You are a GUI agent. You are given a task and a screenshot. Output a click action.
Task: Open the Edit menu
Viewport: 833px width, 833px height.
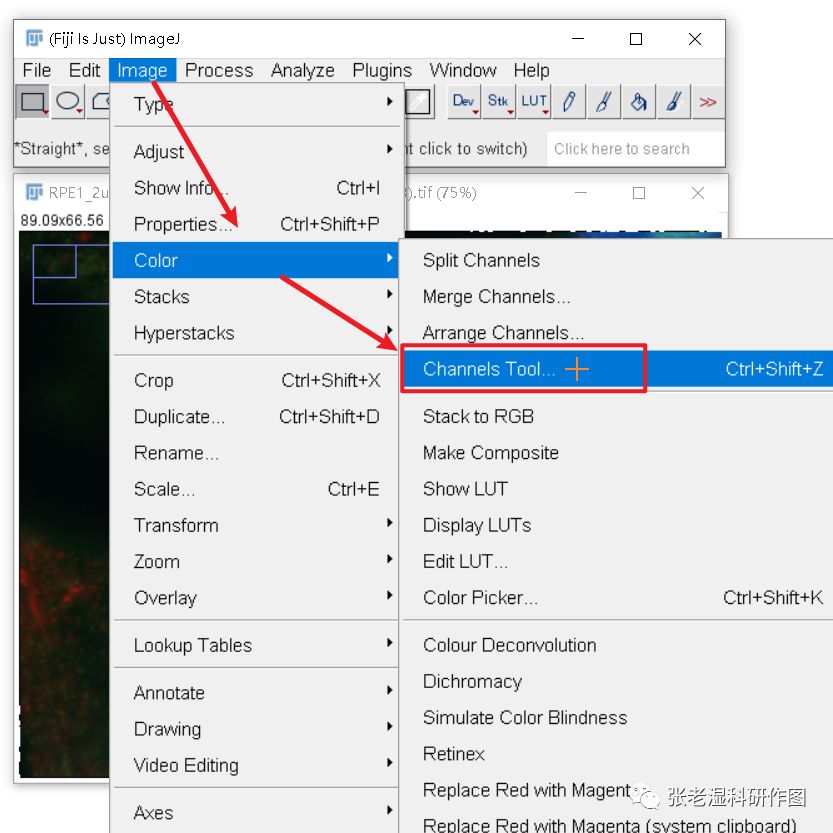84,70
